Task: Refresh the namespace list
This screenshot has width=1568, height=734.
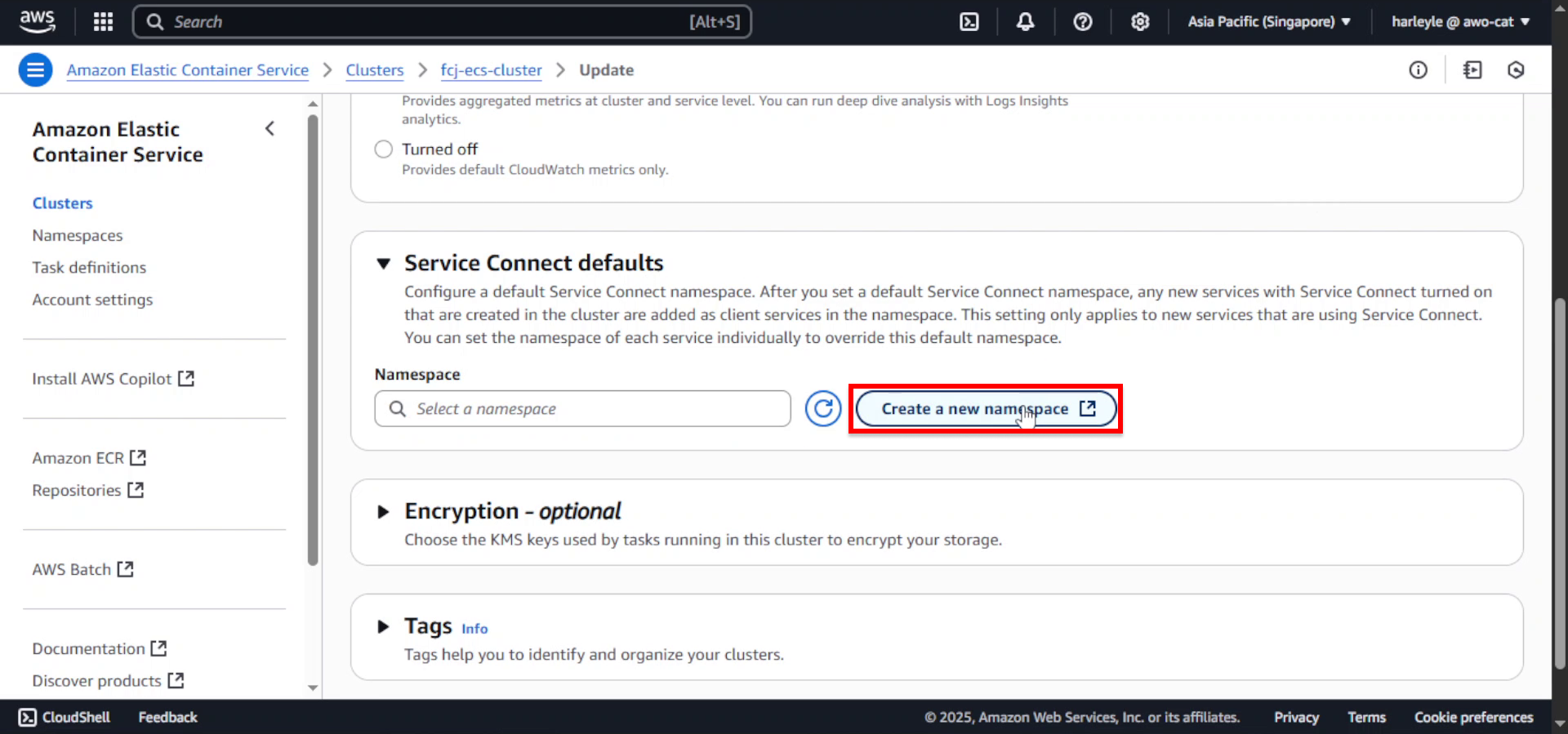Action: 823,408
